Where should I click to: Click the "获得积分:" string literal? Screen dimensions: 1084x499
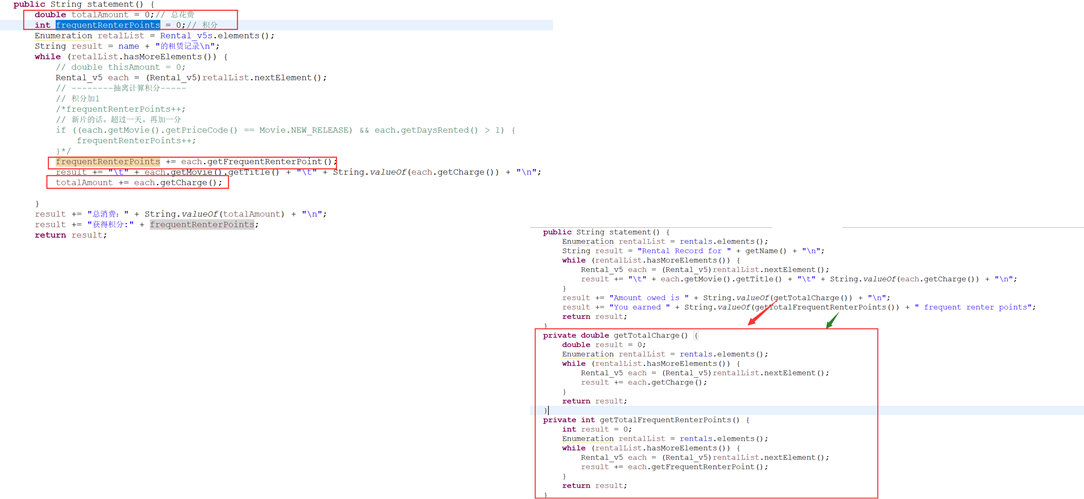pyautogui.click(x=110, y=225)
